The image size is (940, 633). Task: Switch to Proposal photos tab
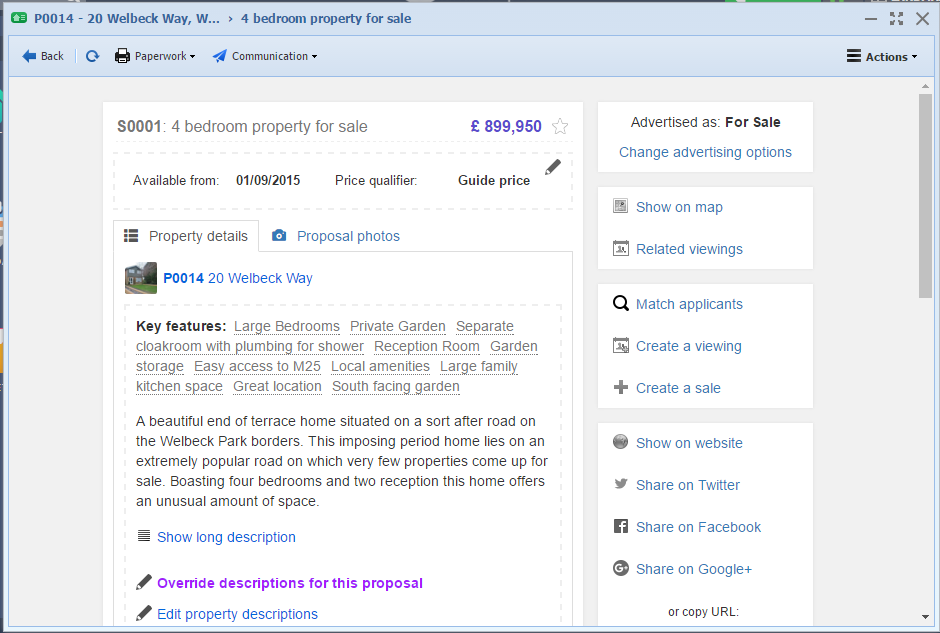click(336, 236)
